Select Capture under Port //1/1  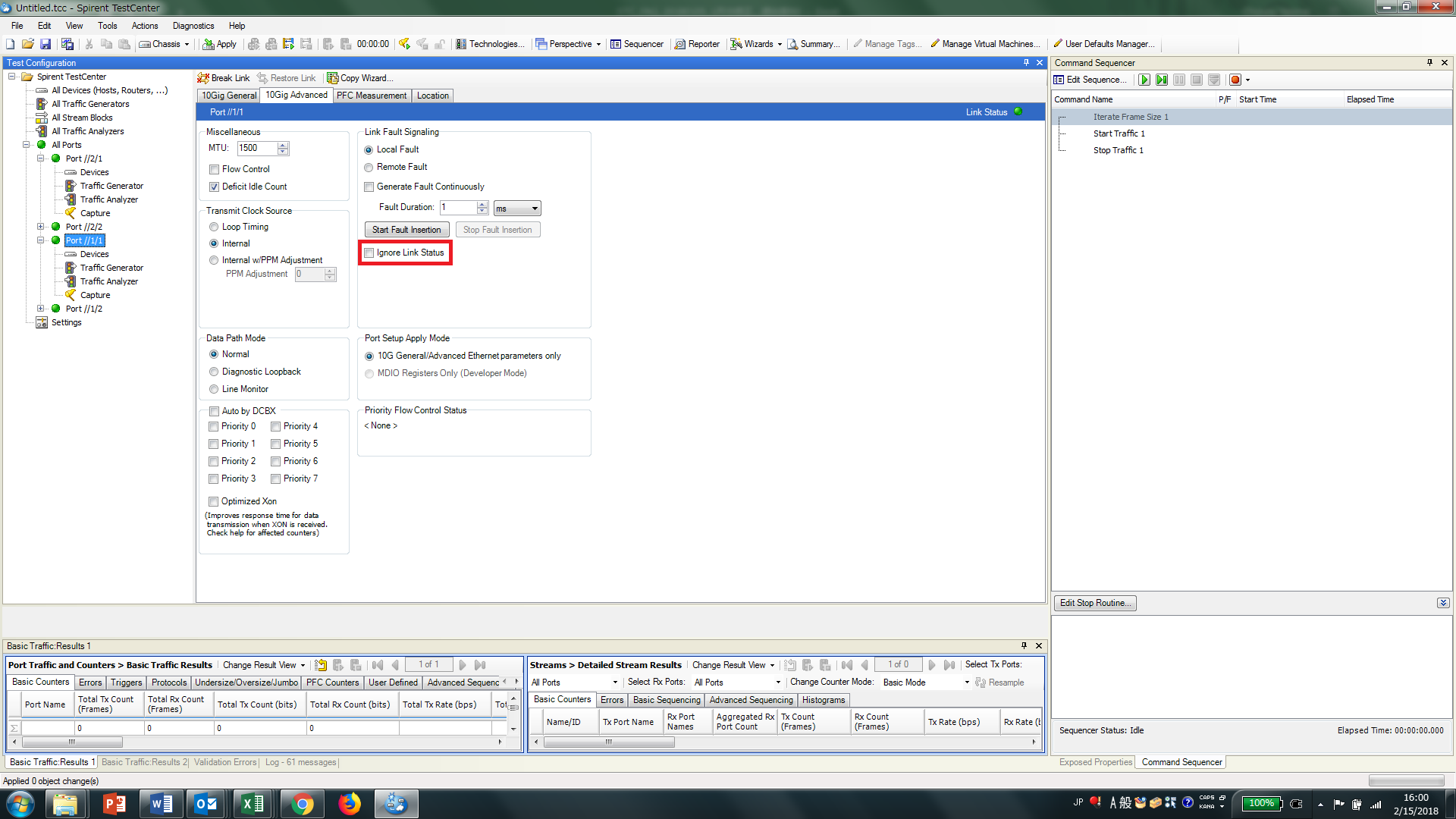[x=95, y=295]
